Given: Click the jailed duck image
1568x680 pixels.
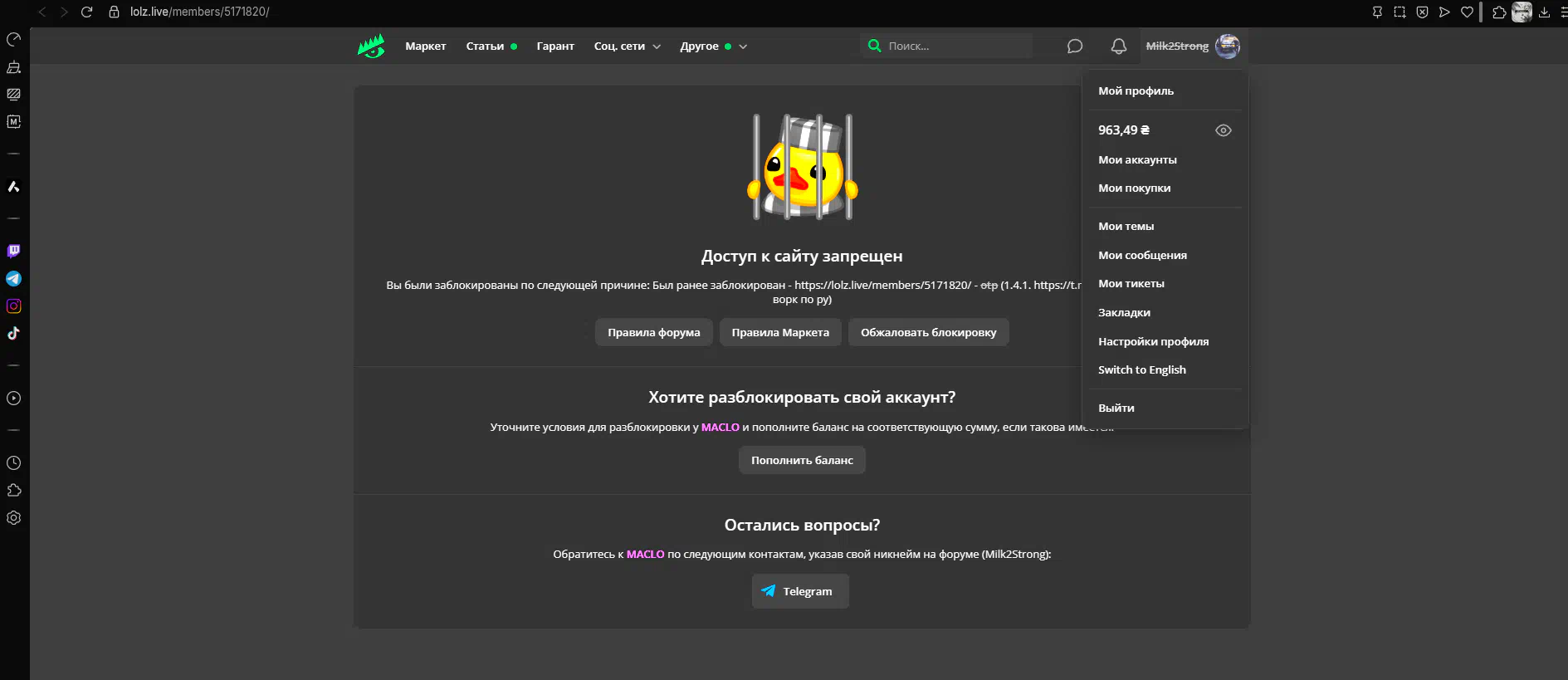Looking at the screenshot, I should point(803,167).
